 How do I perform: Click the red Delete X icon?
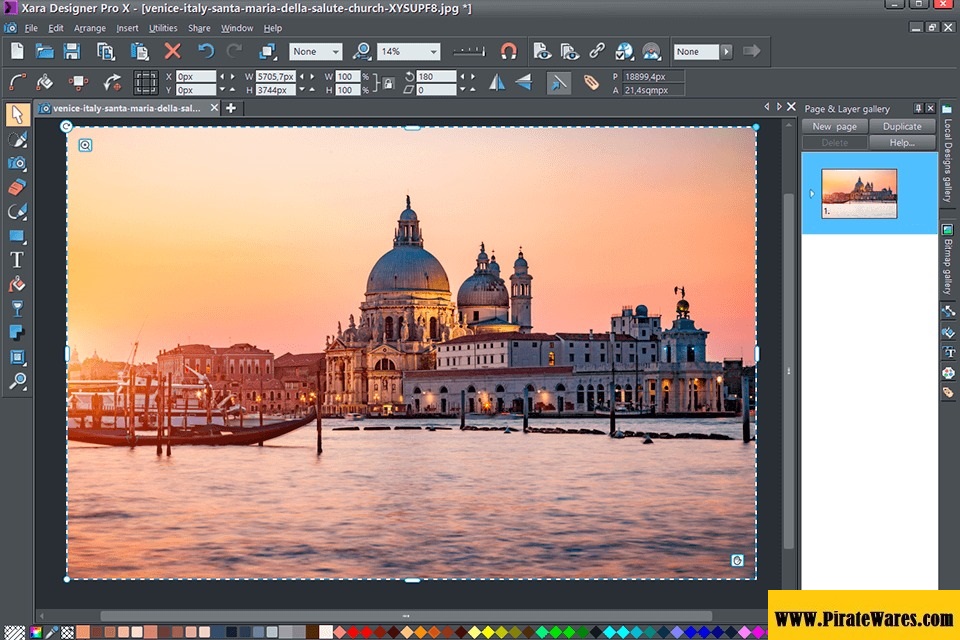172,51
